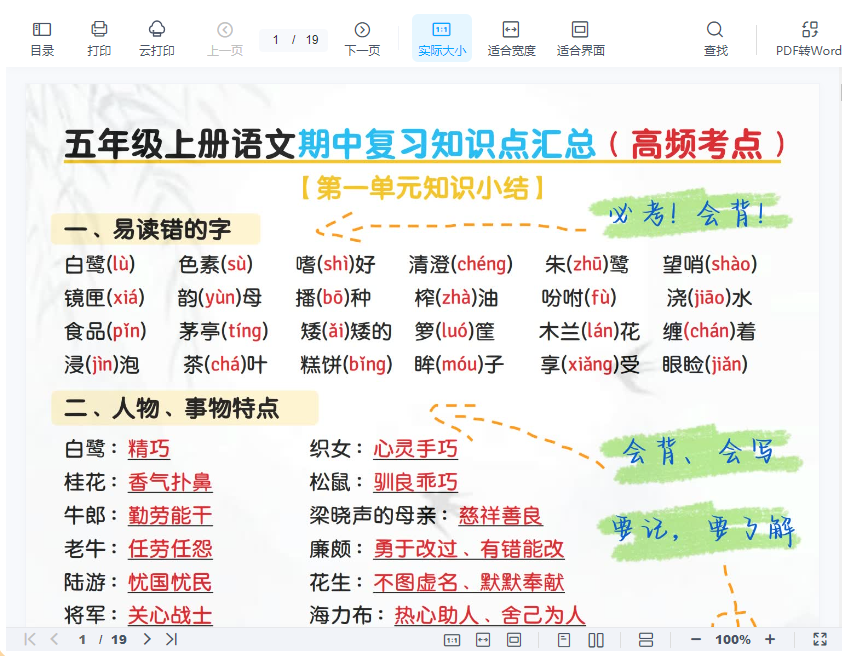Click the zoom in plus button
842x656 pixels.
[x=770, y=639]
